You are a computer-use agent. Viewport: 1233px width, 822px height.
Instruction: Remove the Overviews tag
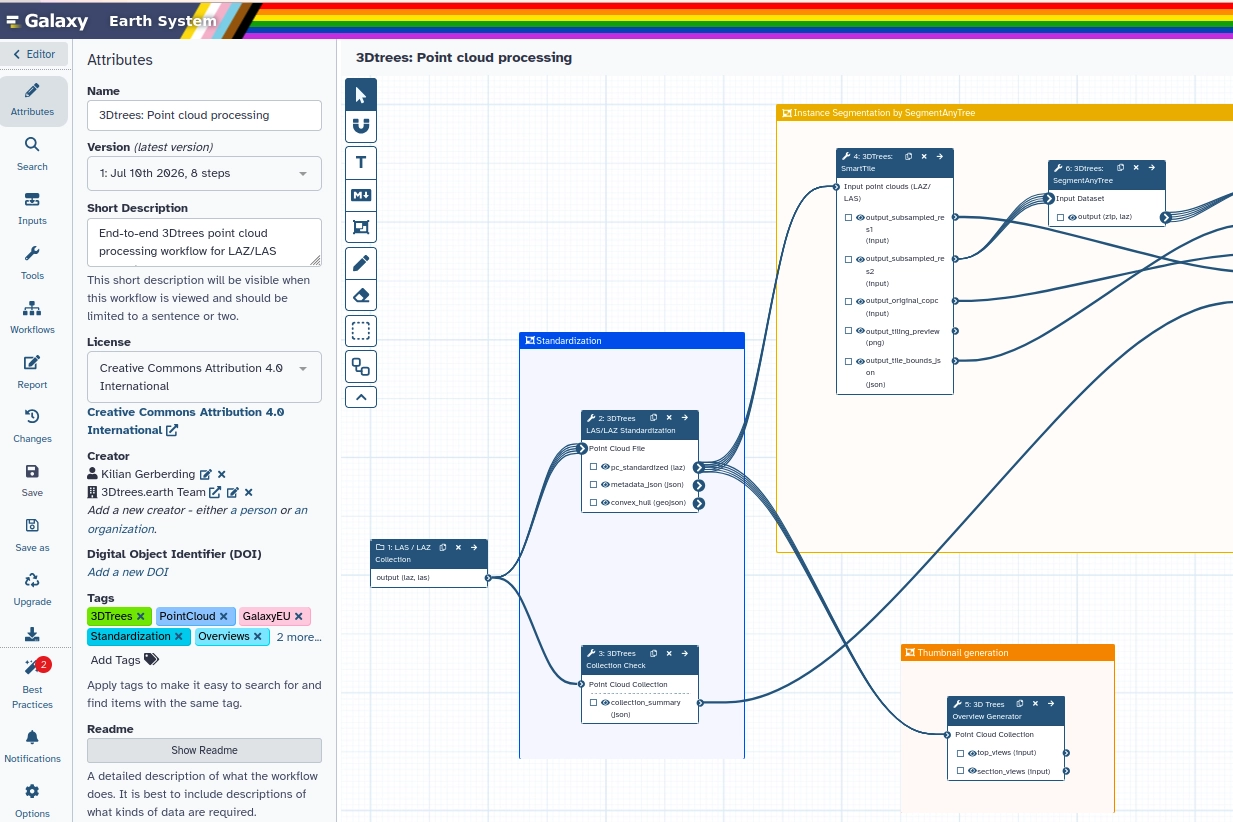tap(257, 637)
